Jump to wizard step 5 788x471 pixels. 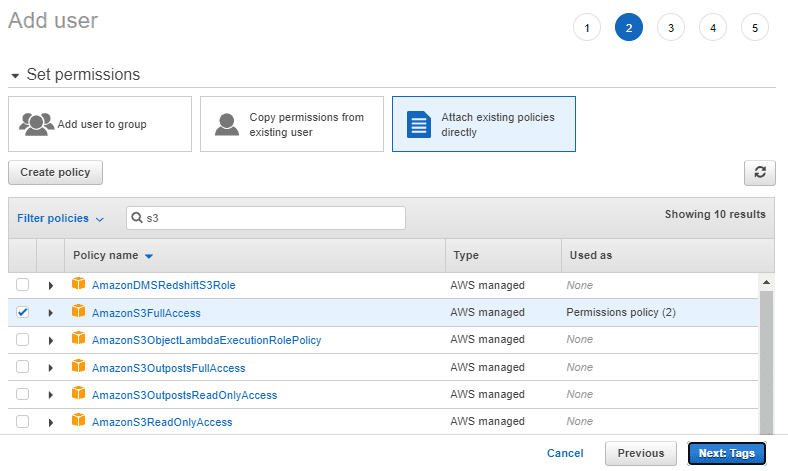click(x=754, y=28)
